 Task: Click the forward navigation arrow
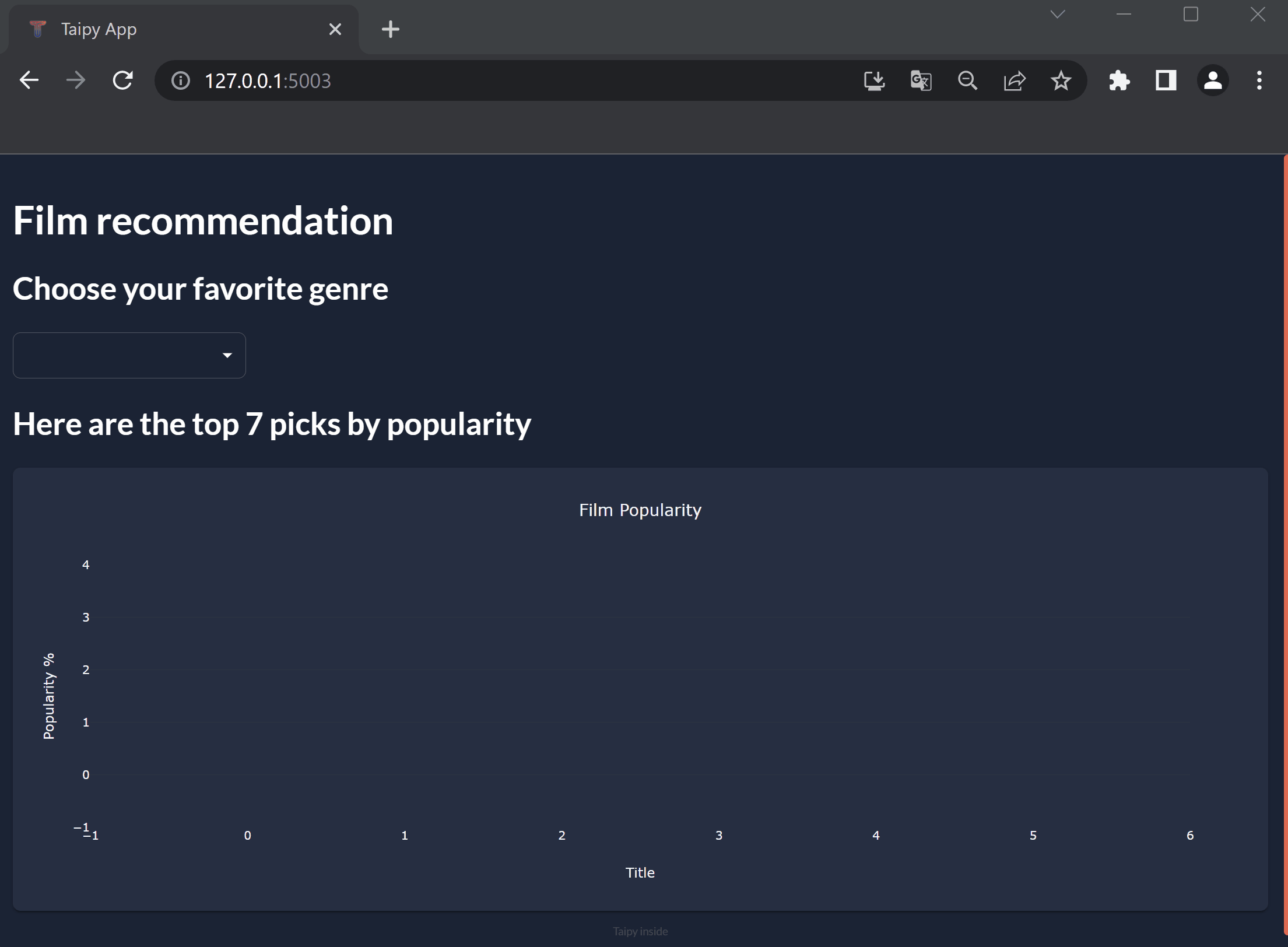[76, 80]
